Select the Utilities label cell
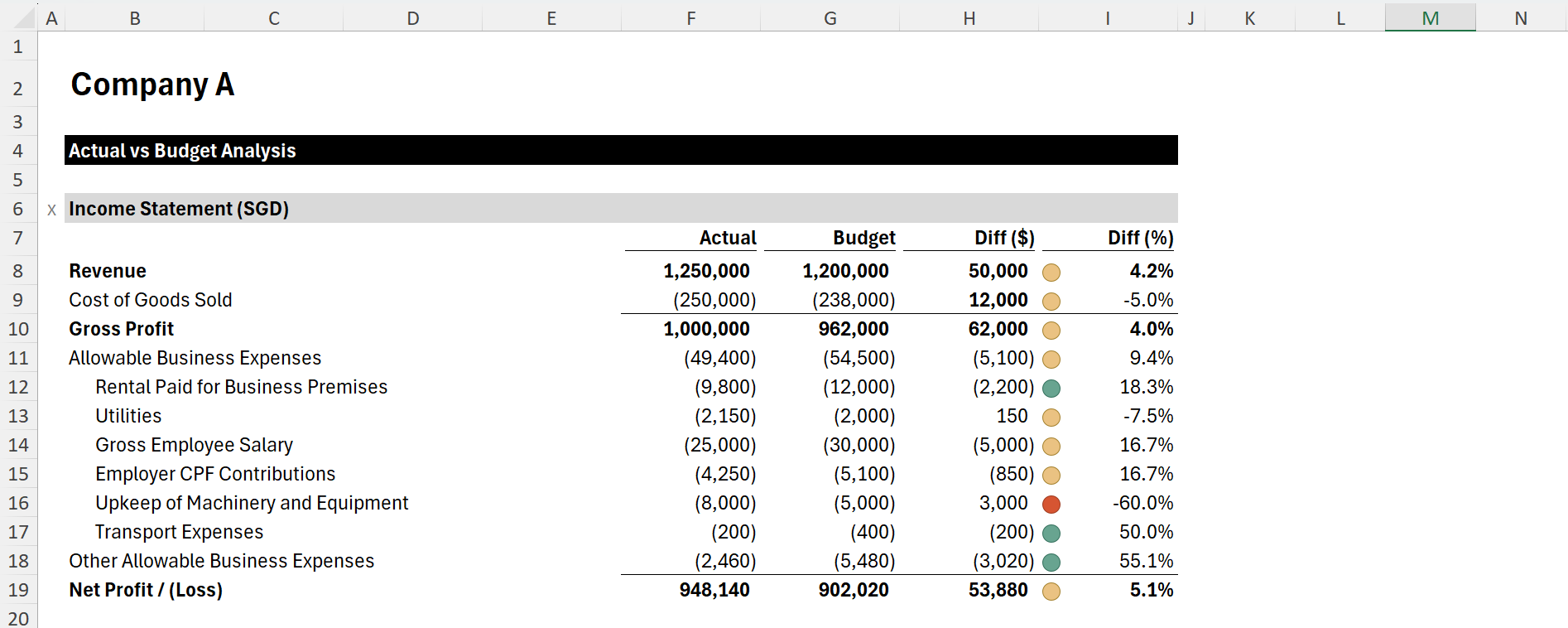This screenshot has height=628, width=1568. click(128, 416)
